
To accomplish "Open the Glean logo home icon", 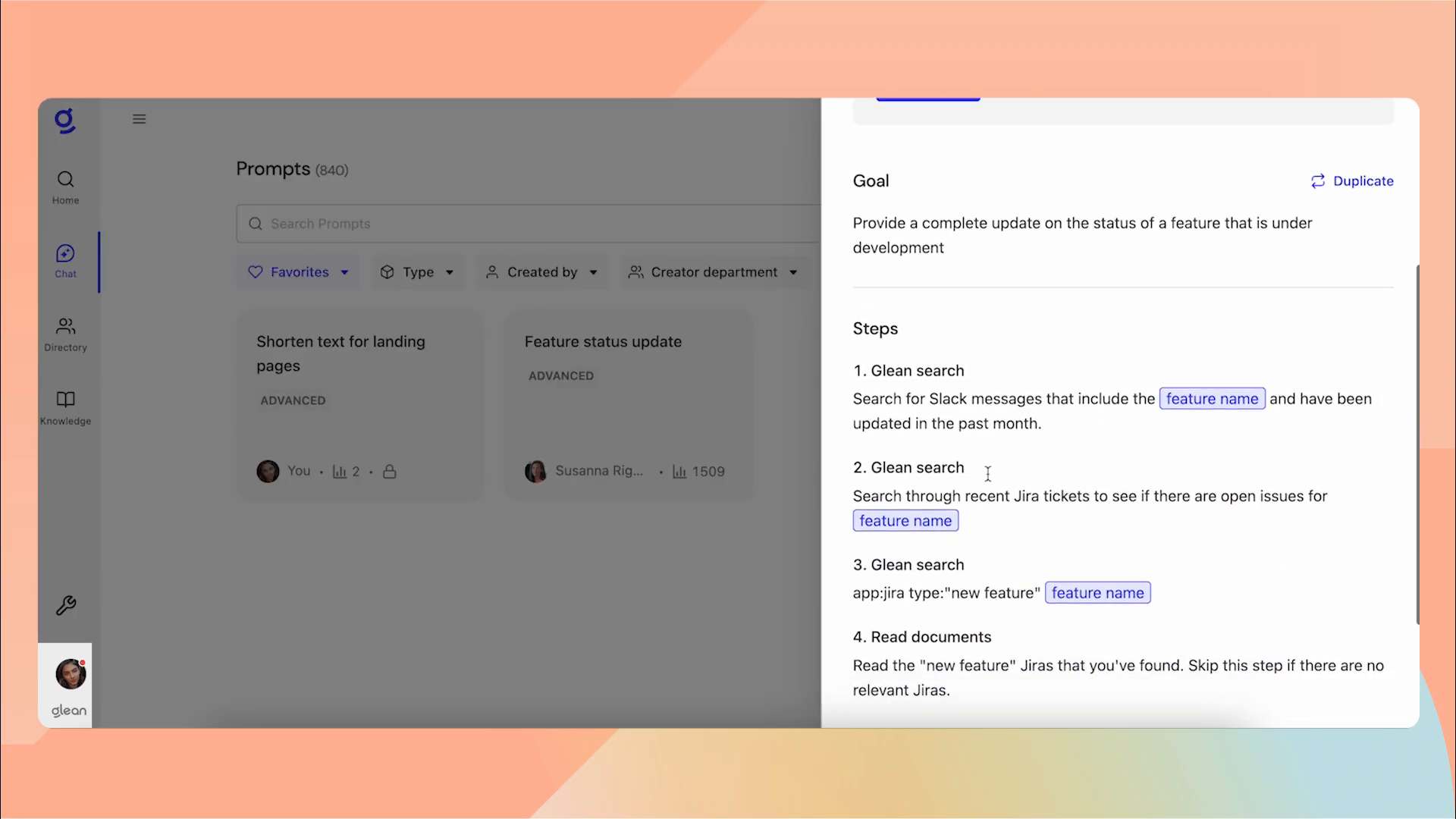I will [65, 121].
